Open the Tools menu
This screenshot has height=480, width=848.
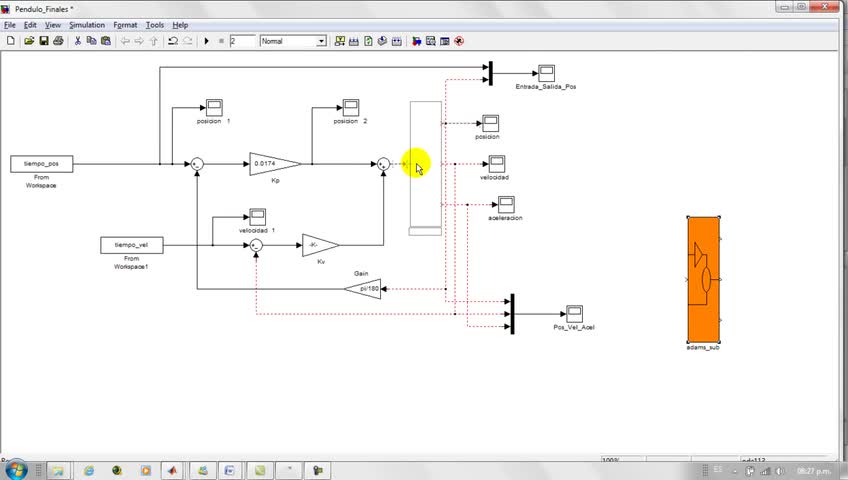point(155,25)
